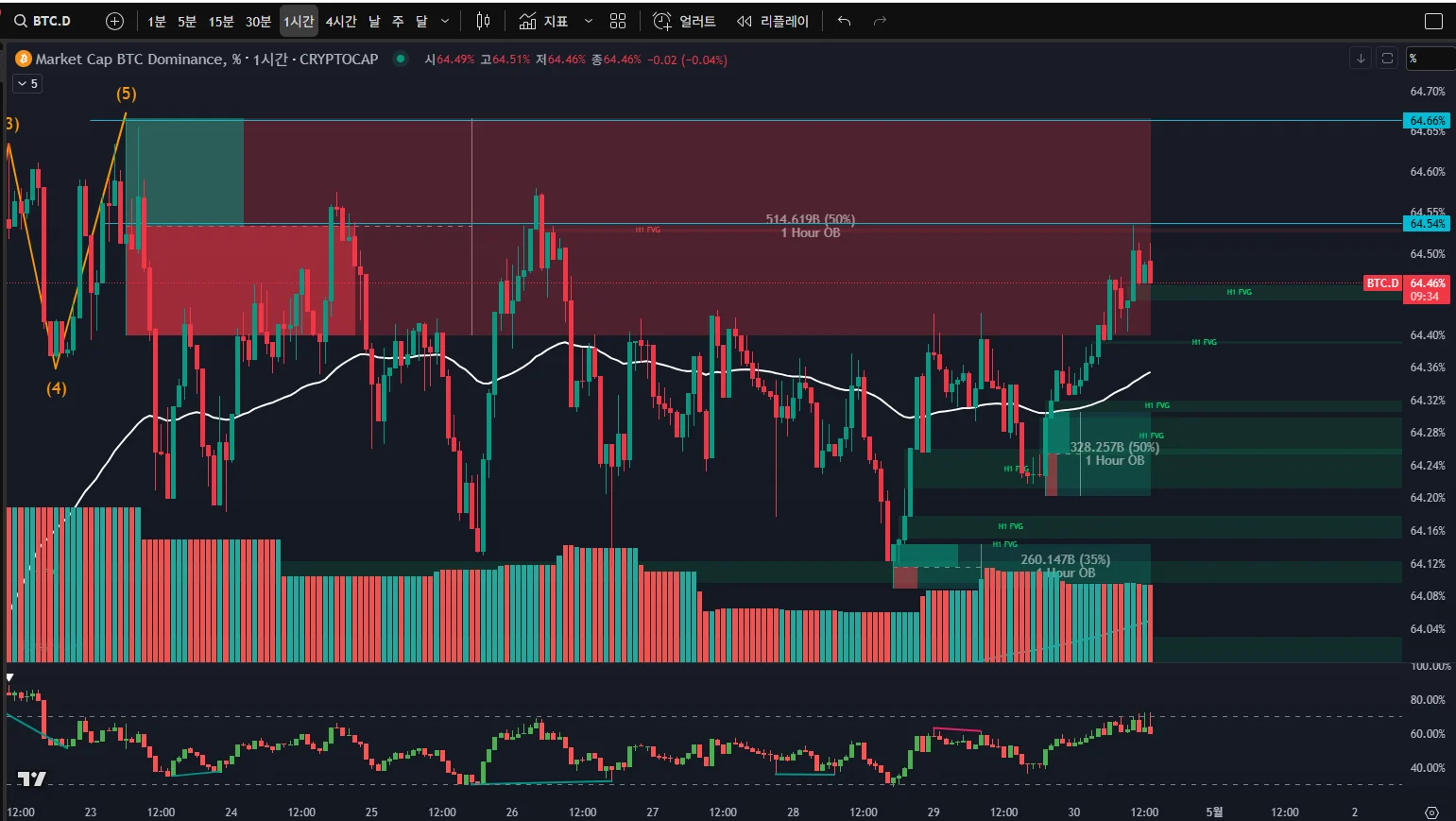Viewport: 1456px width, 821px height.
Task: Click the 64.46% current price label
Action: (x=1428, y=283)
